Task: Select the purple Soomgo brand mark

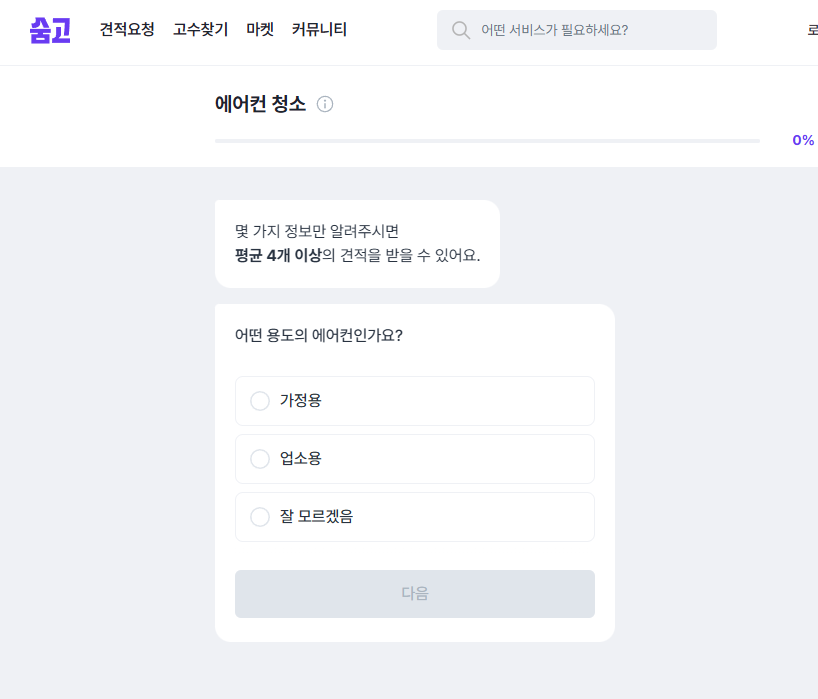Action: 50,30
